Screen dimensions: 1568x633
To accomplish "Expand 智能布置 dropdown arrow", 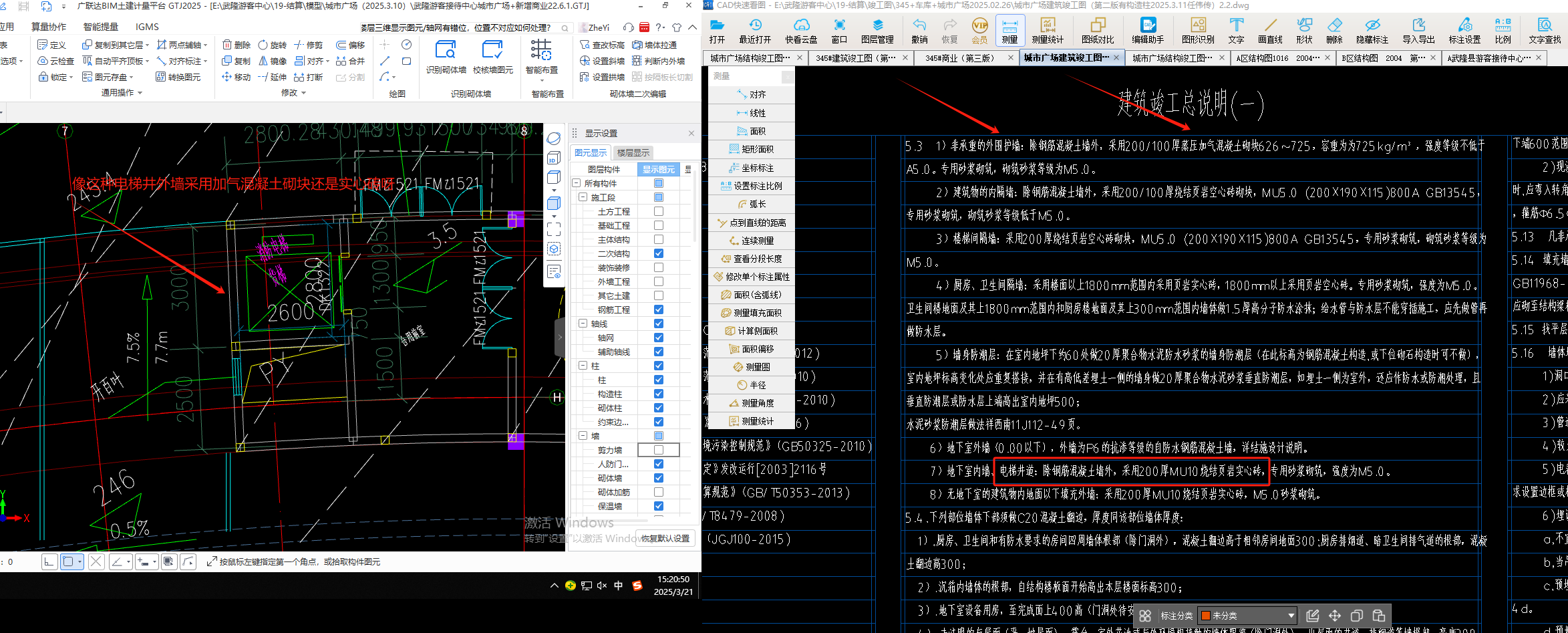I will point(541,81).
